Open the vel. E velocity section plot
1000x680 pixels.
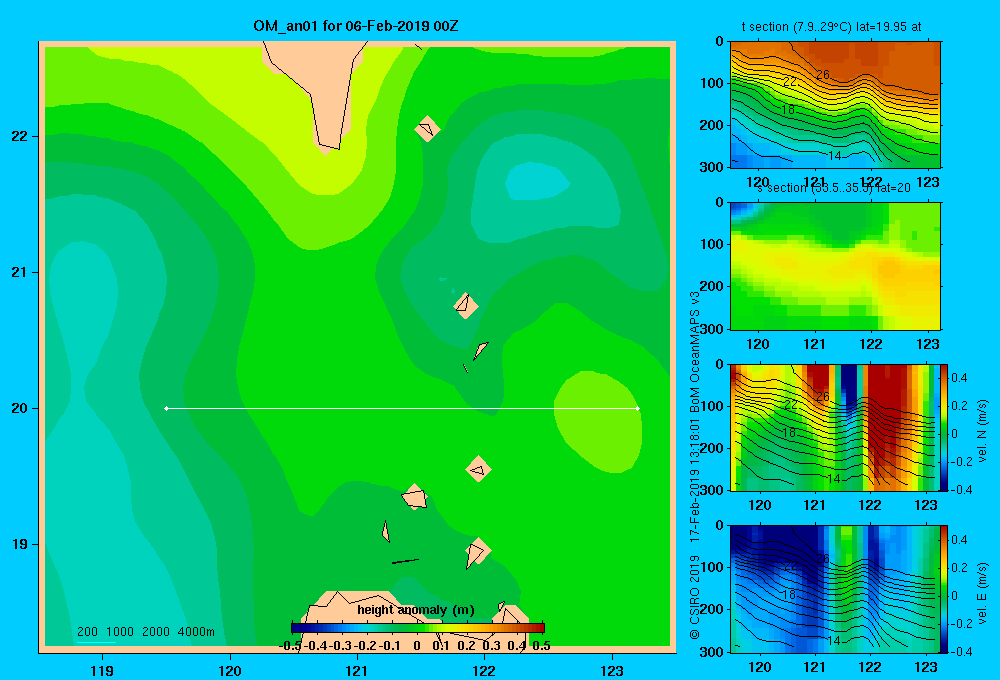(834, 588)
